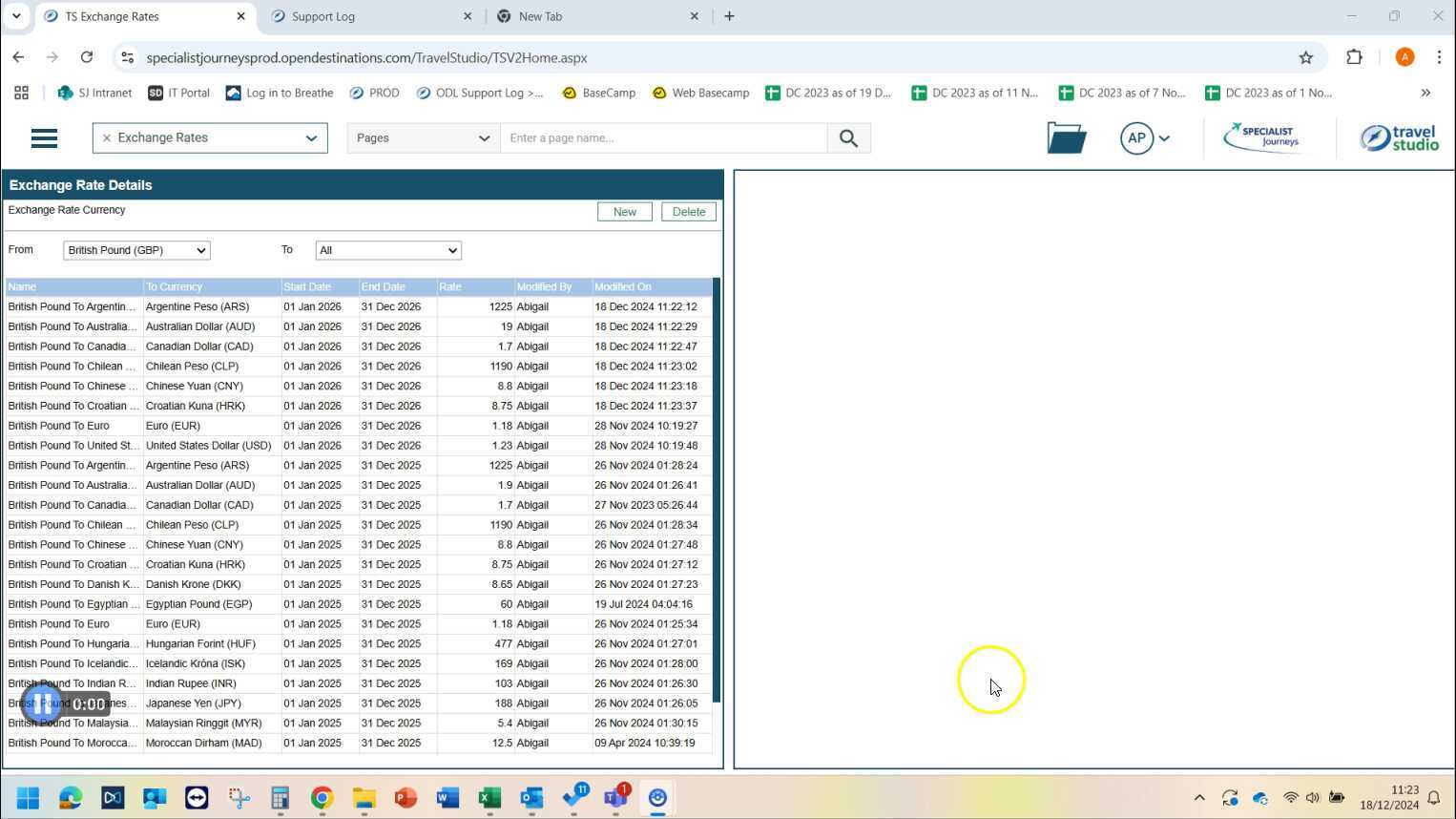Click the Specialist Journeys logo
The width and height of the screenshot is (1456, 819).
coord(1262,138)
